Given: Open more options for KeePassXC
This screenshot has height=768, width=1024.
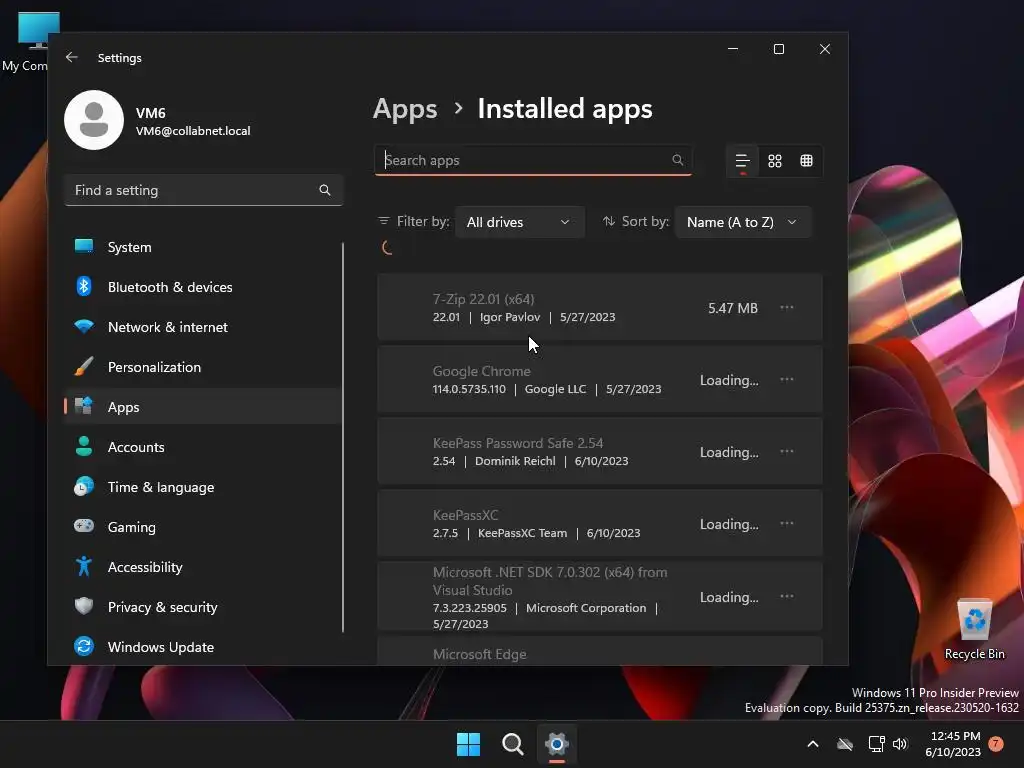Looking at the screenshot, I should click(x=787, y=523).
